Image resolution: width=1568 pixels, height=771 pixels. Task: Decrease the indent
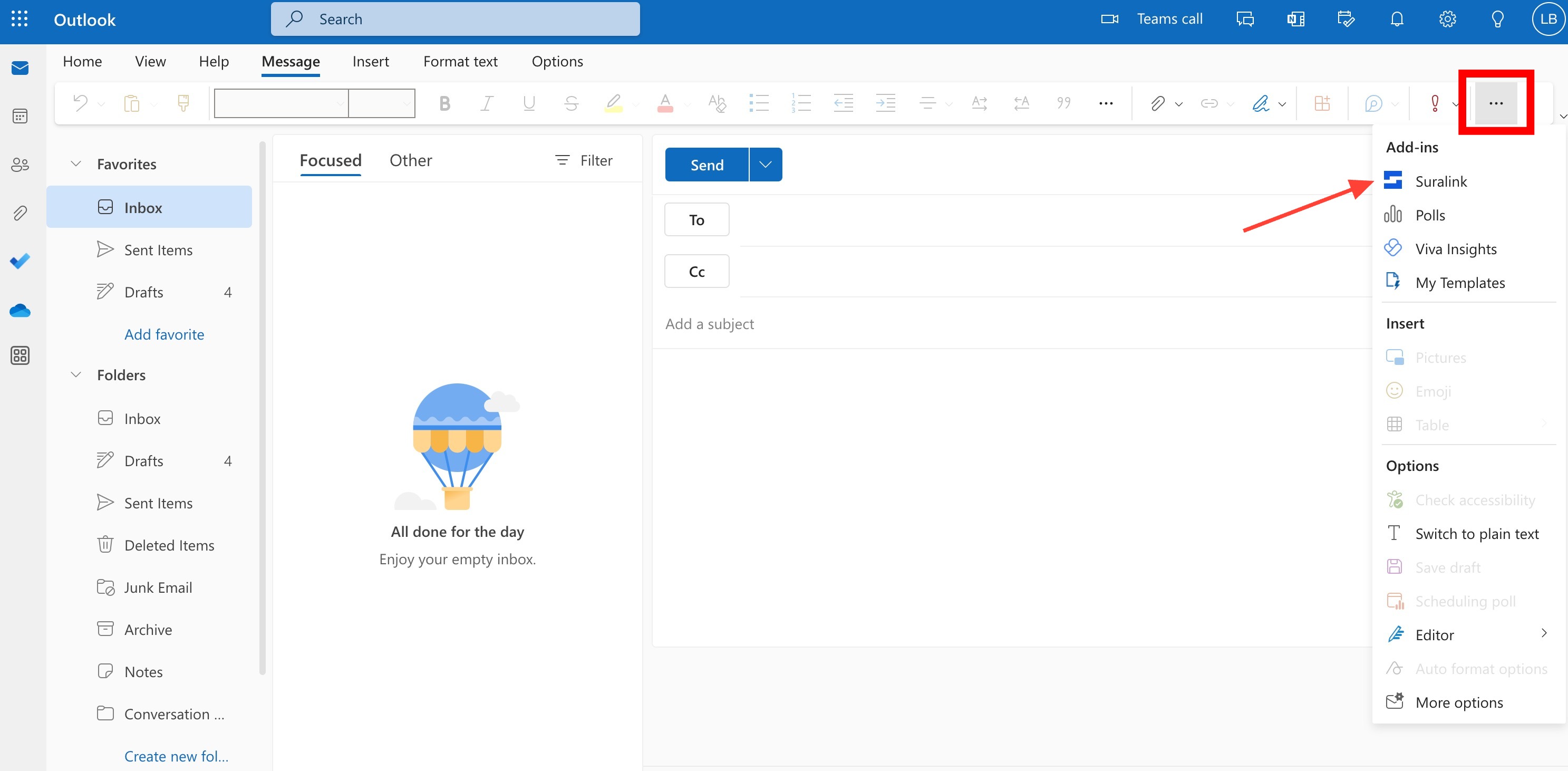[843, 103]
